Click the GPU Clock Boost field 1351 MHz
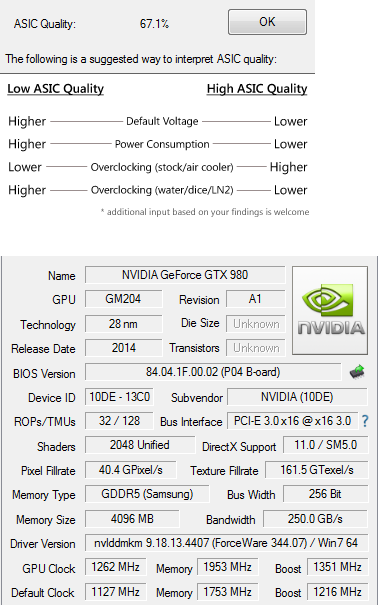The width and height of the screenshot is (378, 605). 338,567
